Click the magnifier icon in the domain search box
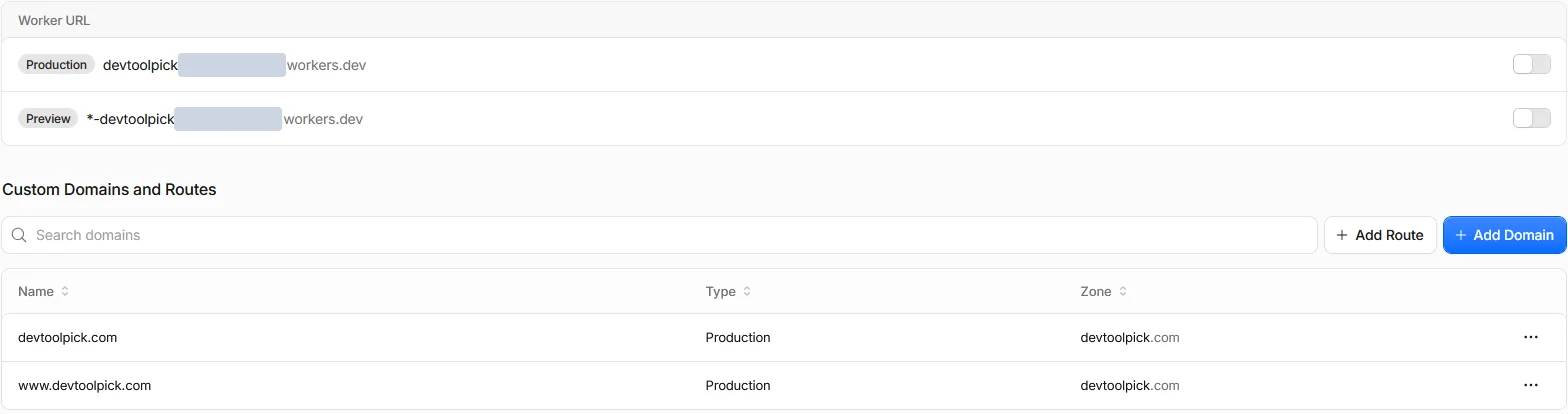Screen dimensions: 1568x414 click(19, 236)
